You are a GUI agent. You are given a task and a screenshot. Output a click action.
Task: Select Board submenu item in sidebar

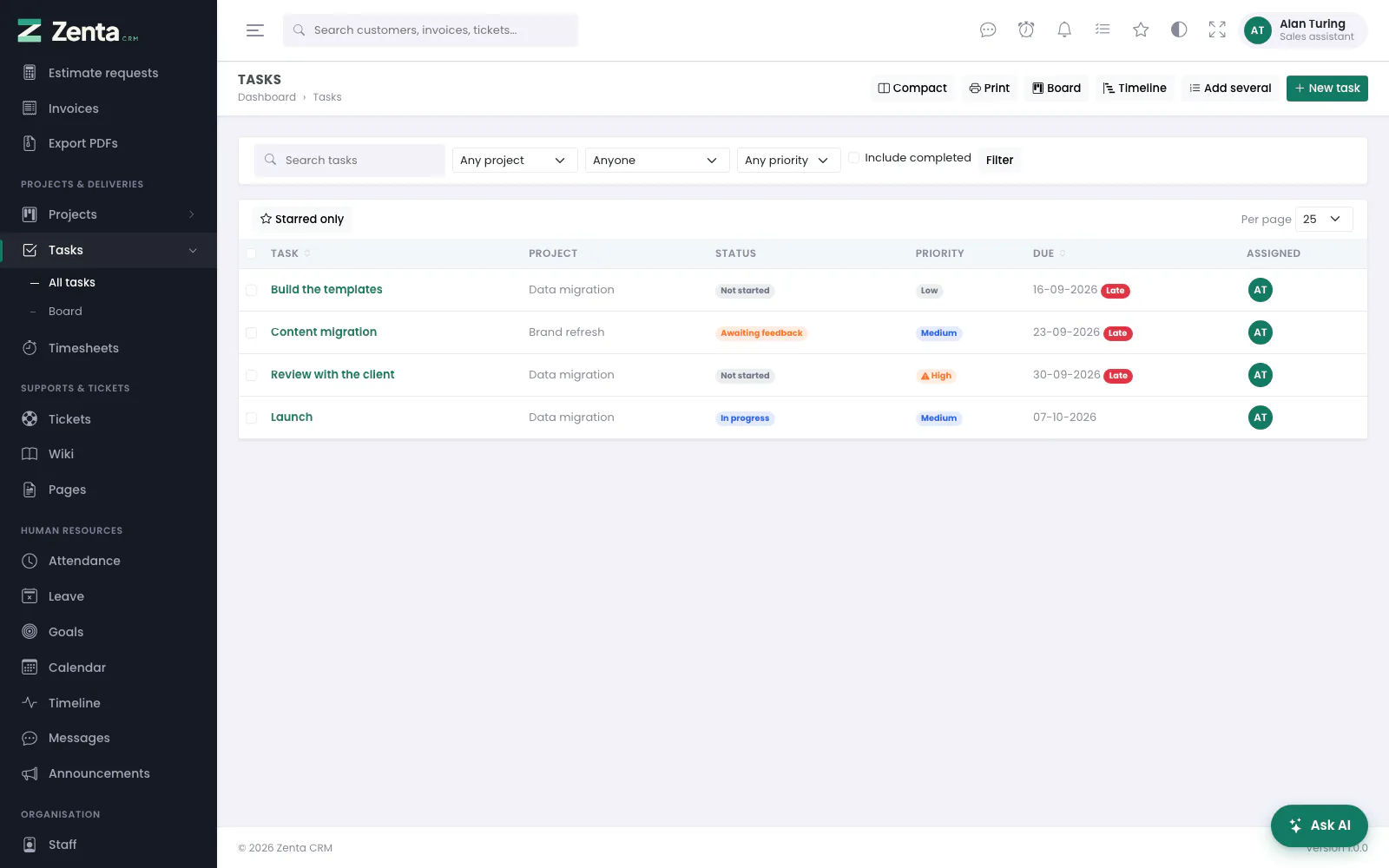(x=65, y=312)
